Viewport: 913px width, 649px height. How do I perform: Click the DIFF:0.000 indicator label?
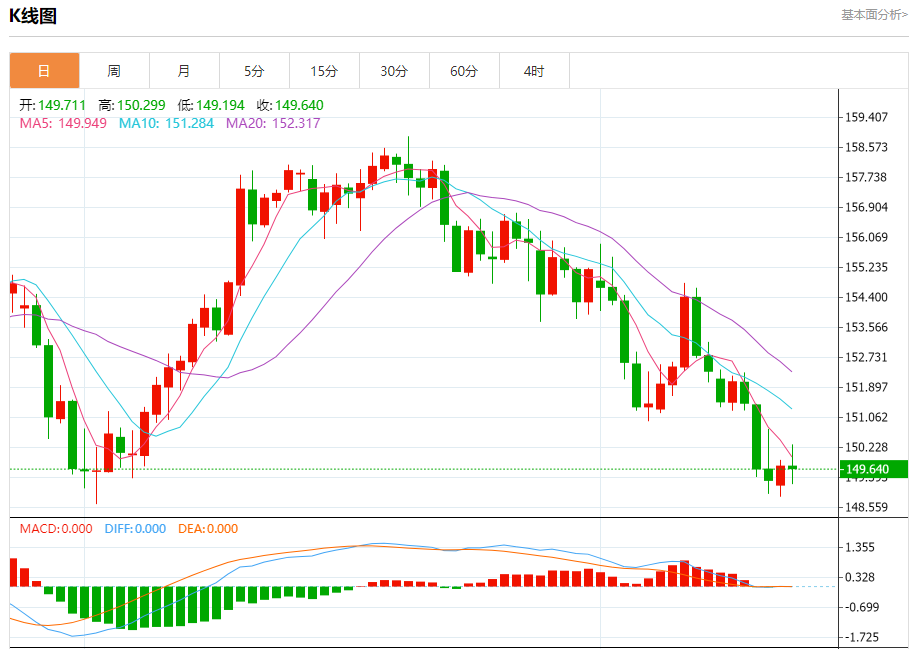point(135,529)
